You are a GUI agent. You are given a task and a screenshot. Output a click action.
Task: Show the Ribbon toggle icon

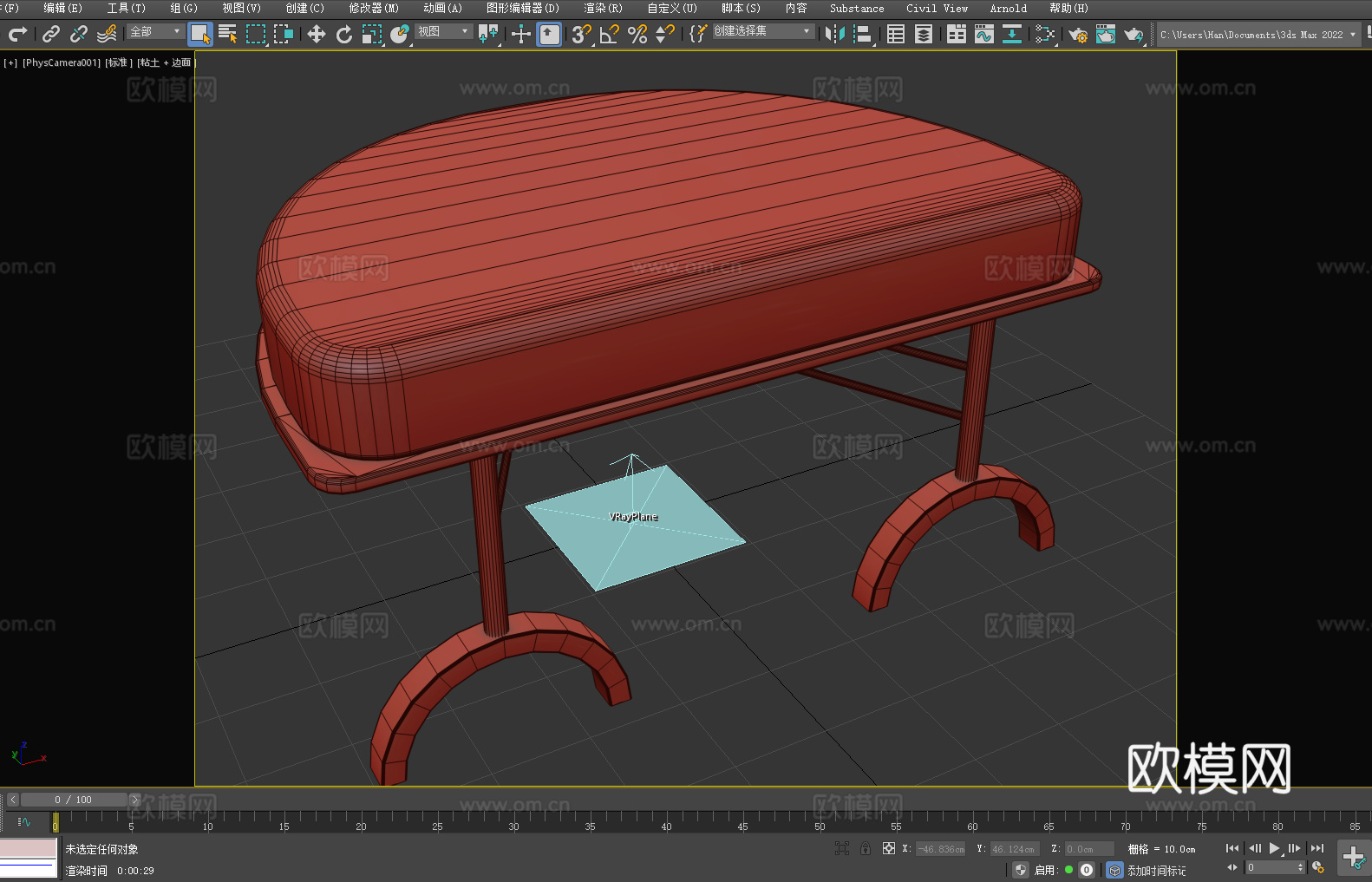coord(957,34)
